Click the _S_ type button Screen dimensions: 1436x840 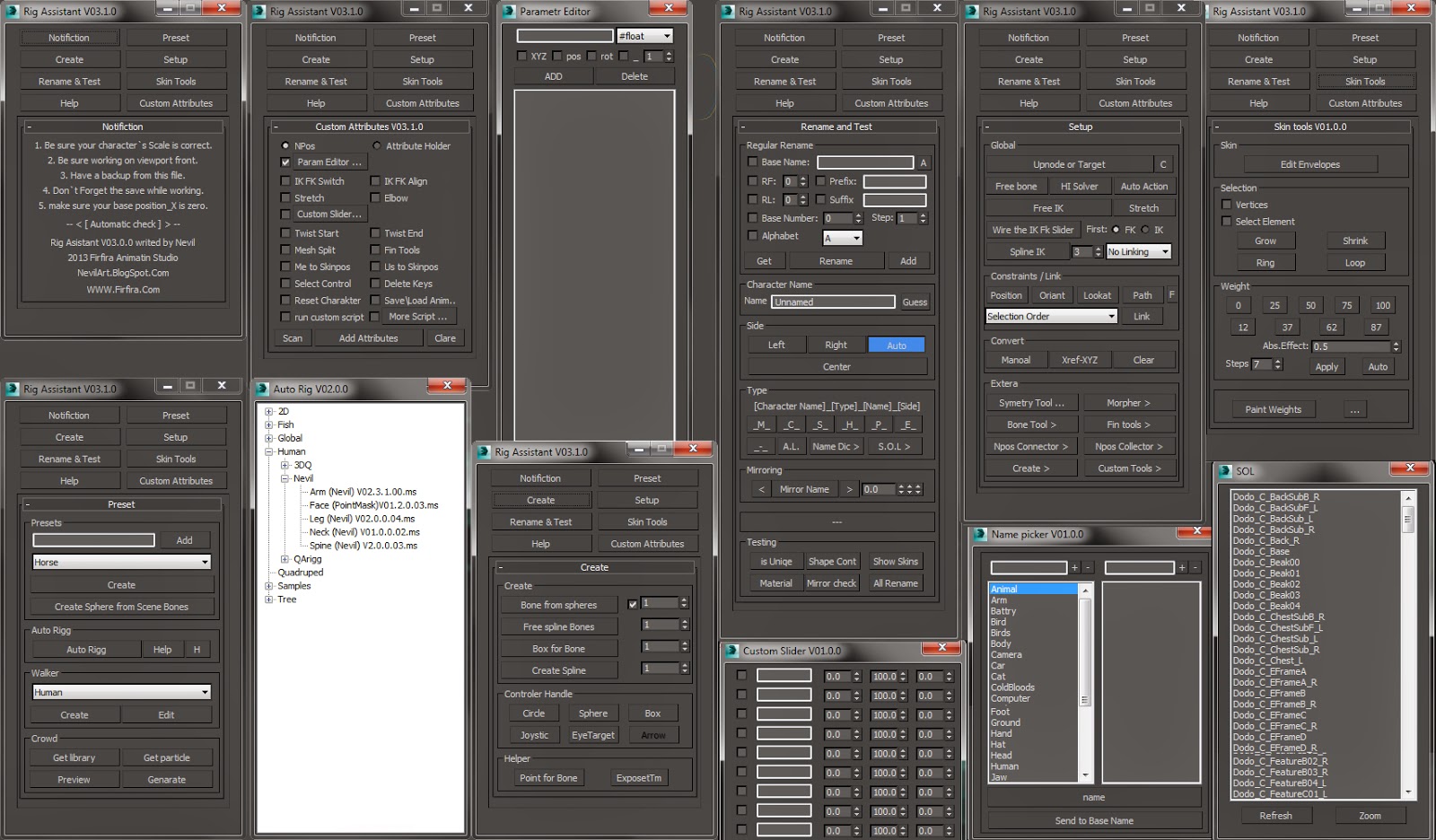pyautogui.click(x=820, y=424)
